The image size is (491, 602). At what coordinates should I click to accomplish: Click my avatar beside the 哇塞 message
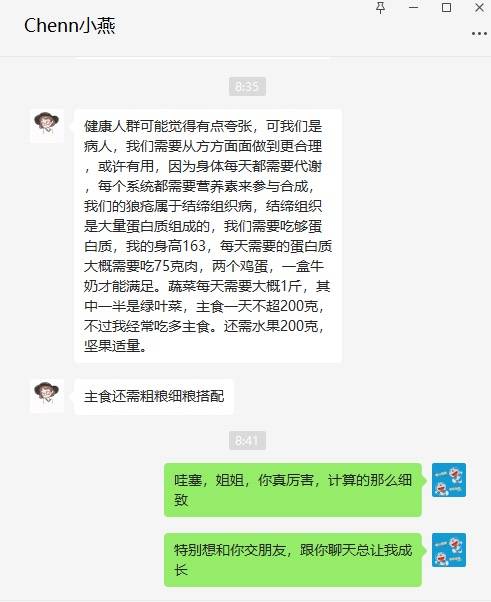point(449,480)
